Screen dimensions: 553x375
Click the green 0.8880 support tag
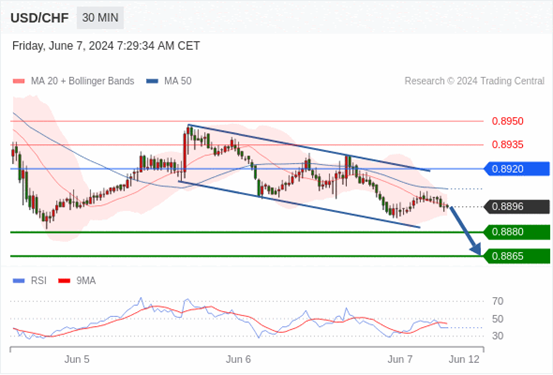coord(516,232)
